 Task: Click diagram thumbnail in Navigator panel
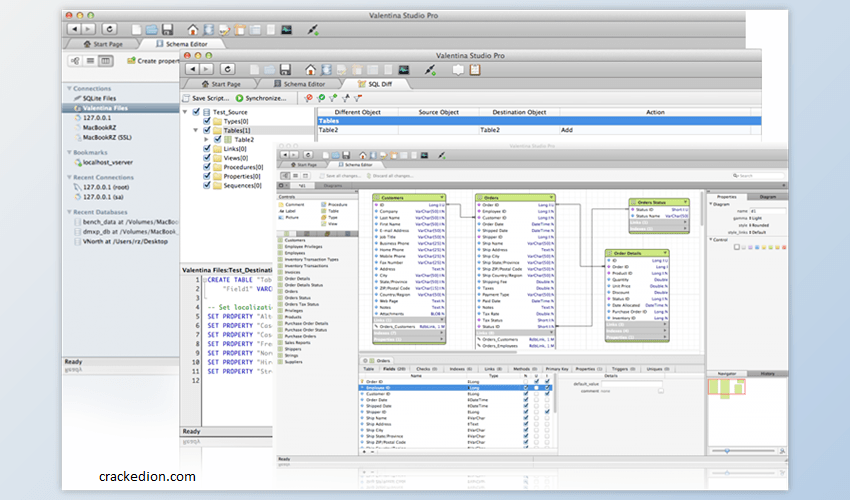(x=726, y=387)
